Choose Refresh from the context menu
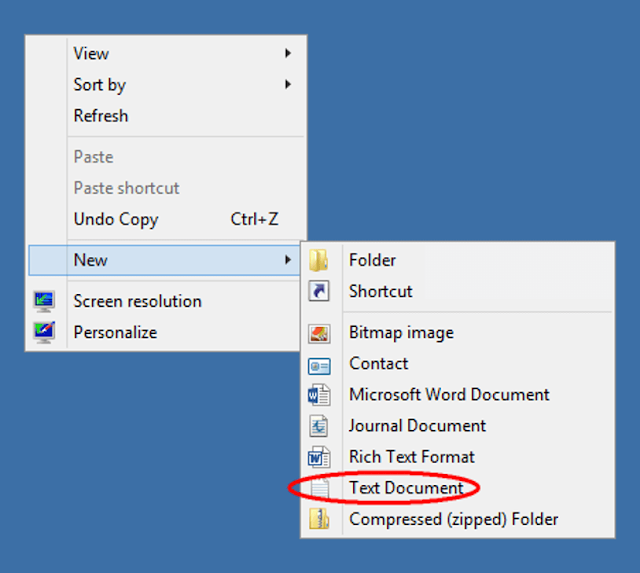 click(166, 116)
